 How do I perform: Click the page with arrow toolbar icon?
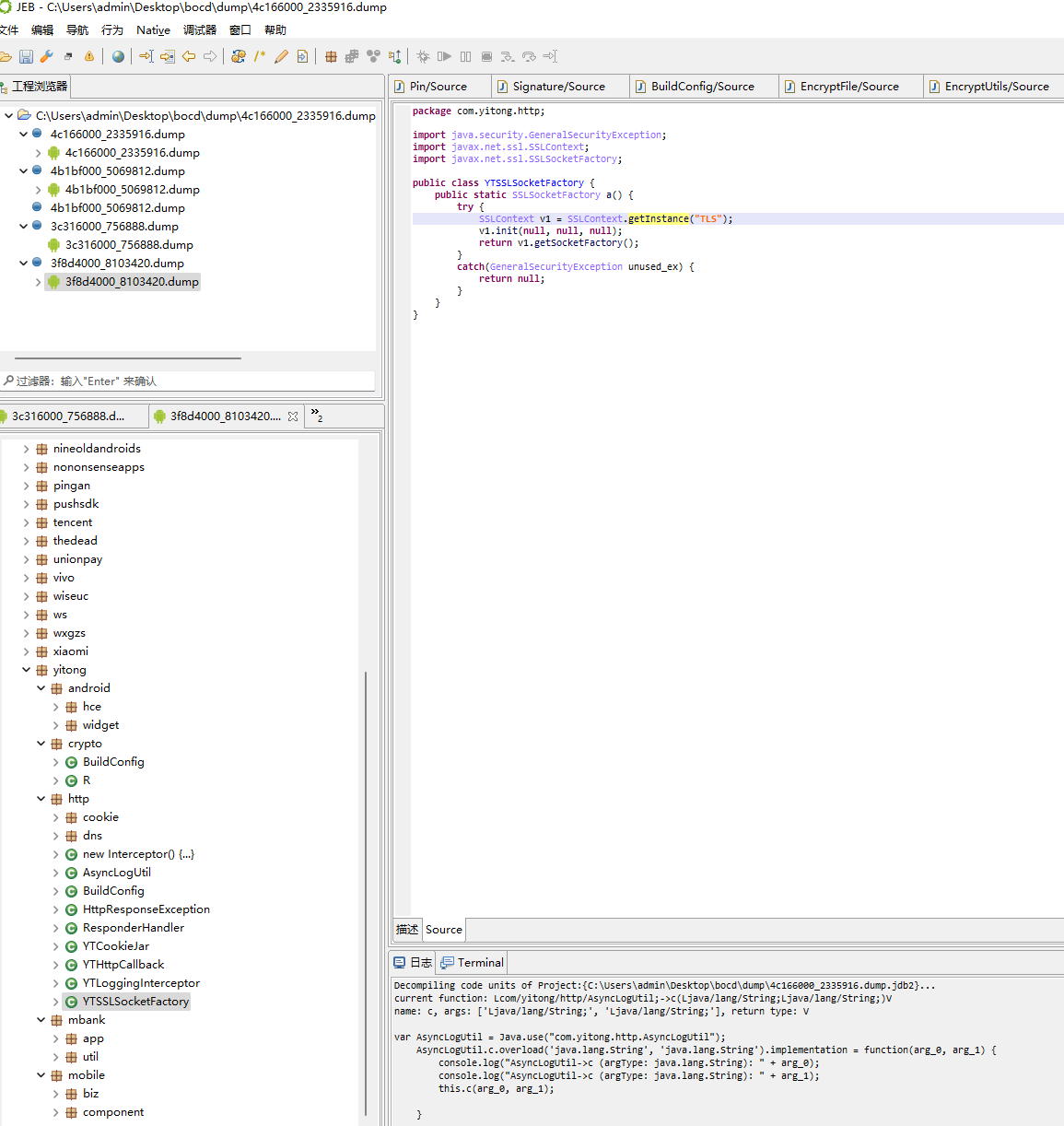point(302,56)
